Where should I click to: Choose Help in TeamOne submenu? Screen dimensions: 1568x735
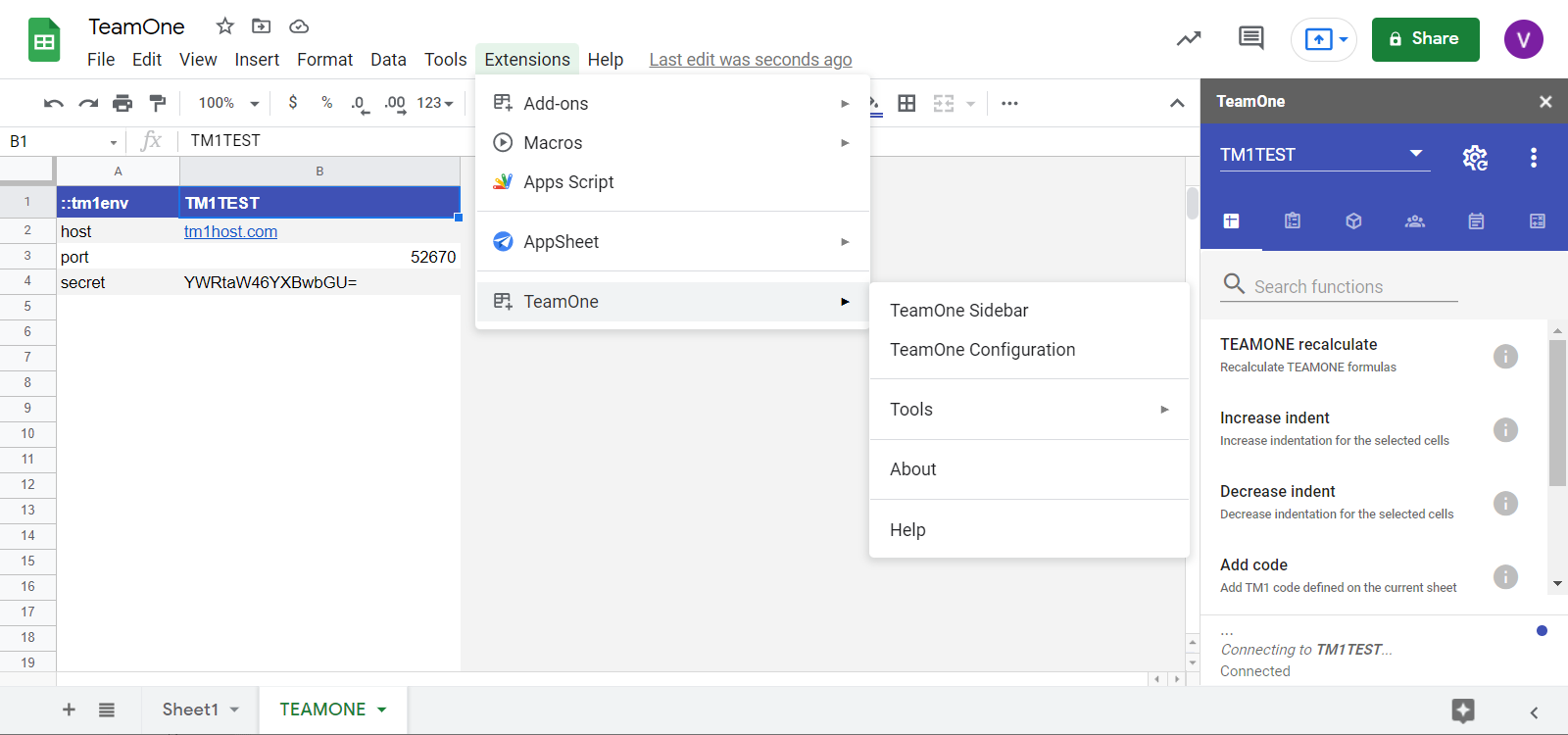point(1029,529)
